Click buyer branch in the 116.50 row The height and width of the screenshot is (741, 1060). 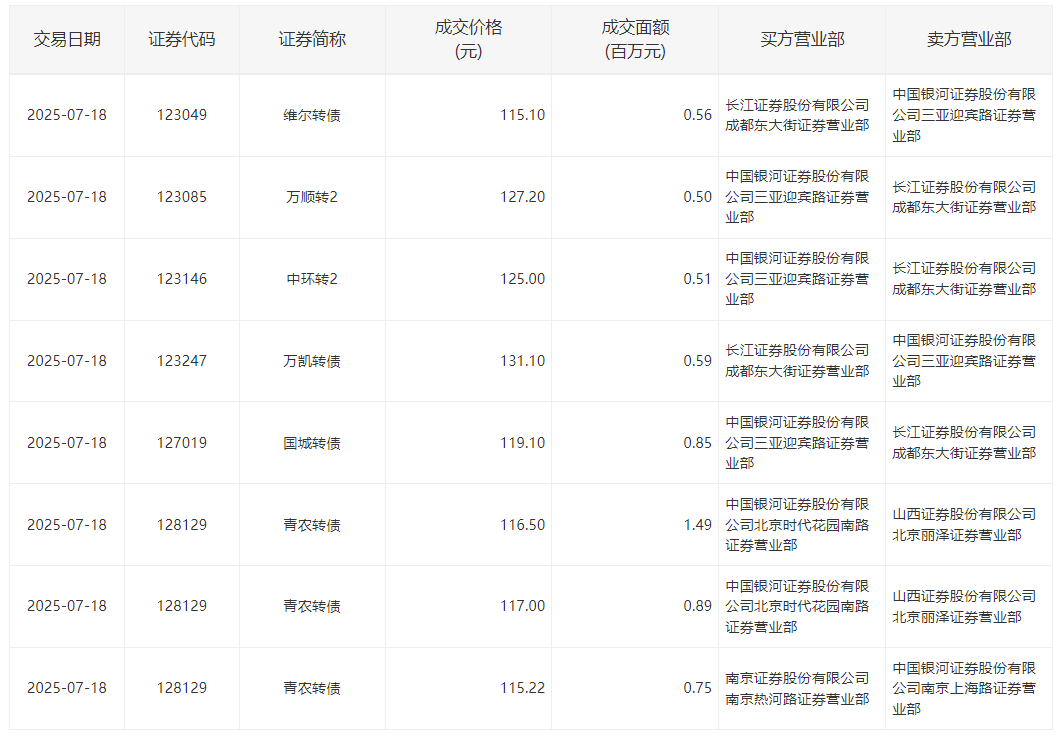(x=797, y=525)
